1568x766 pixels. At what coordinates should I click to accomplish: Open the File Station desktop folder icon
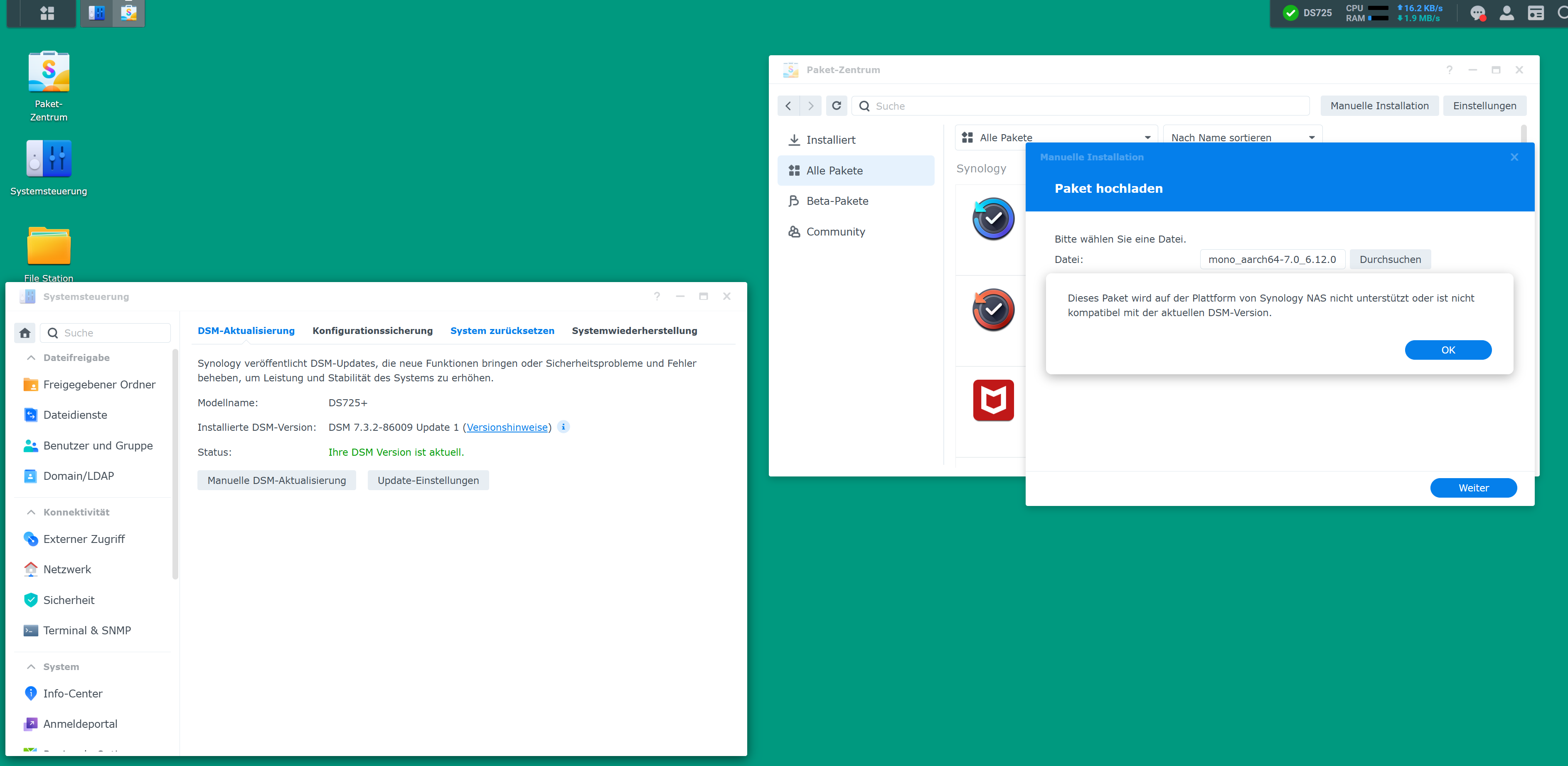click(x=49, y=246)
